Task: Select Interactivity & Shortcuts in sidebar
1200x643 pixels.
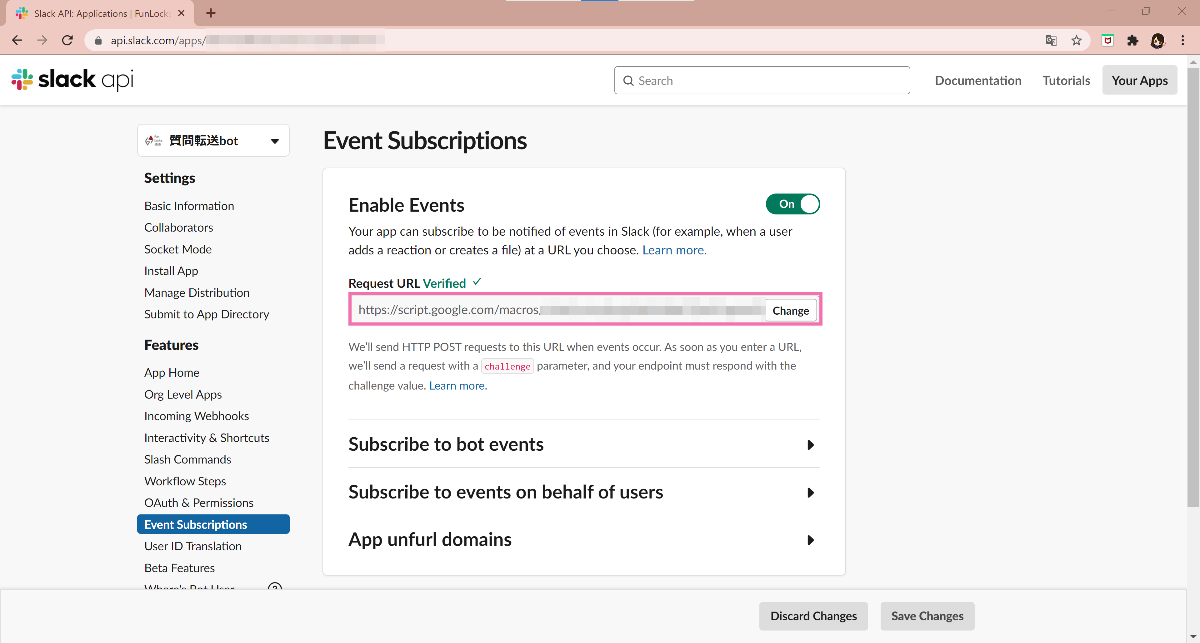Action: tap(207, 438)
